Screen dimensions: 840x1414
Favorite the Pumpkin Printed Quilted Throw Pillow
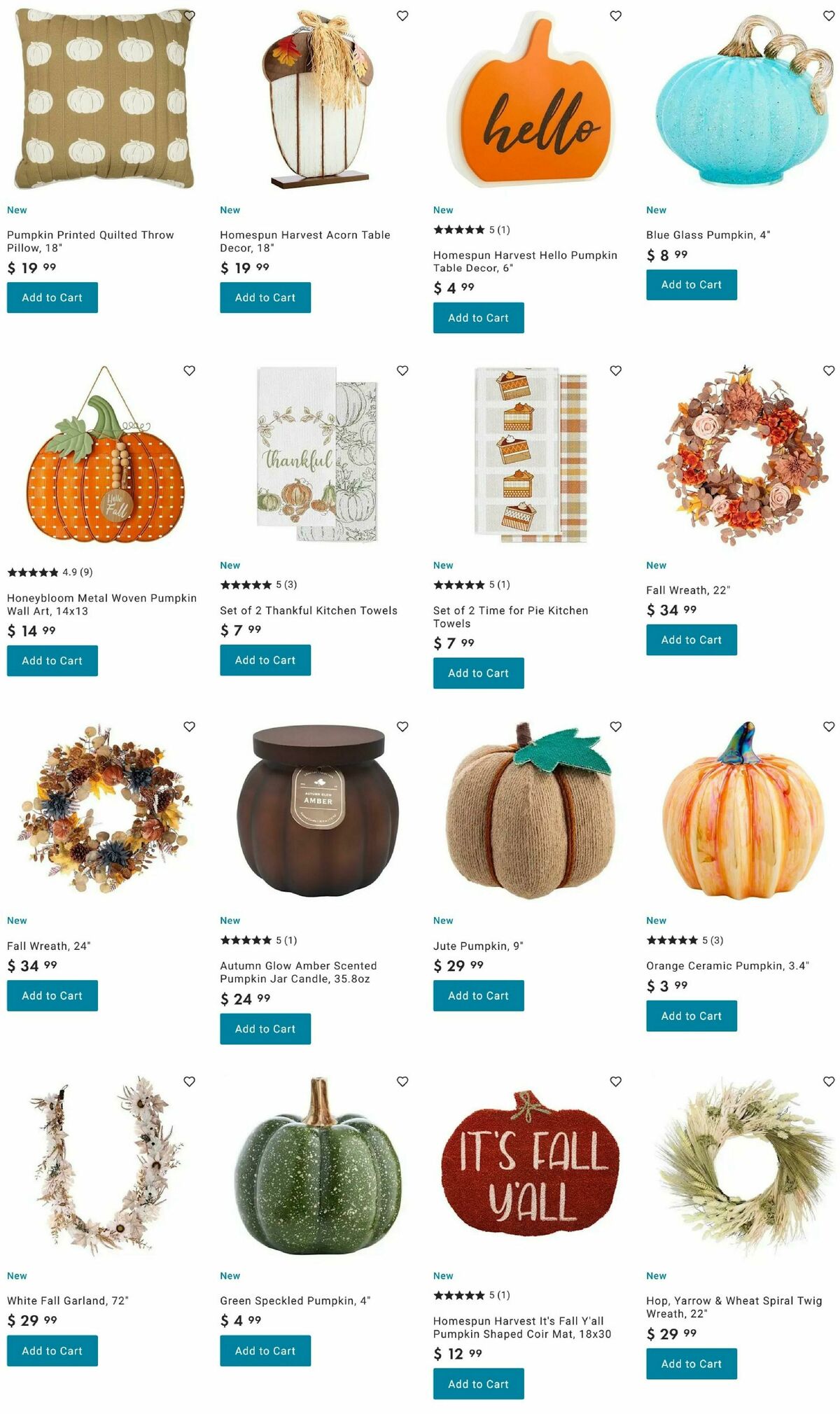click(x=189, y=15)
